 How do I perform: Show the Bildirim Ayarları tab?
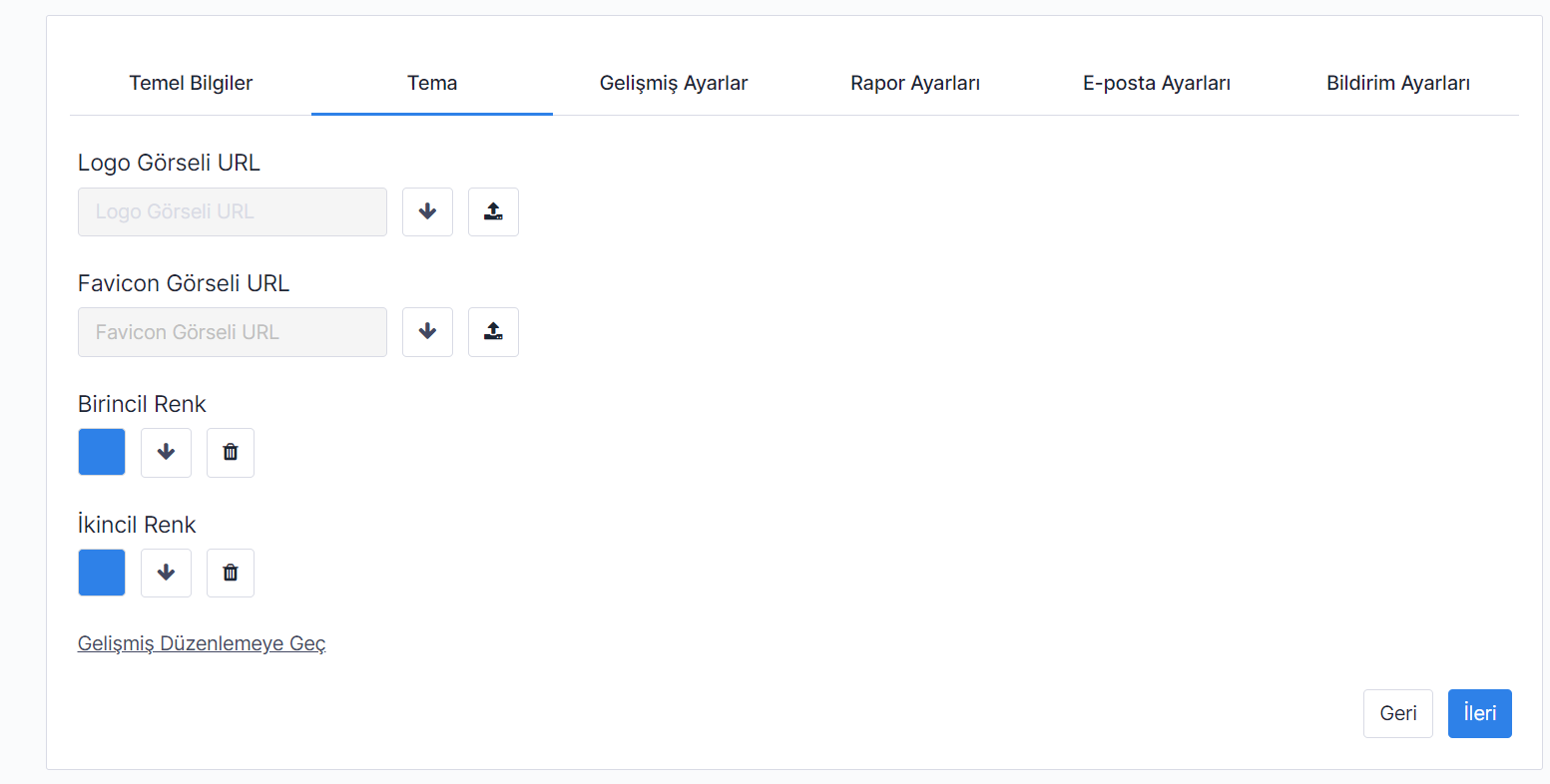coord(1397,84)
